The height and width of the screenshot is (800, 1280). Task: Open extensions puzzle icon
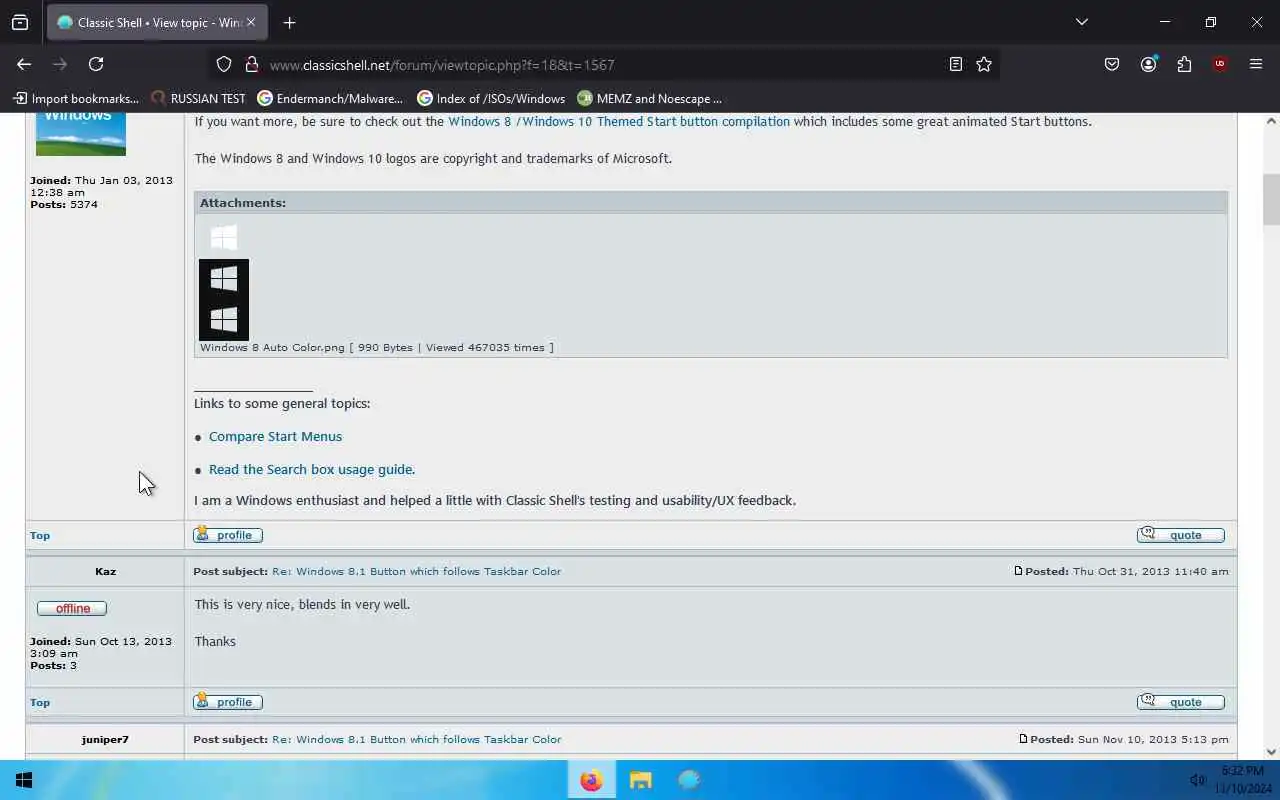[1184, 64]
